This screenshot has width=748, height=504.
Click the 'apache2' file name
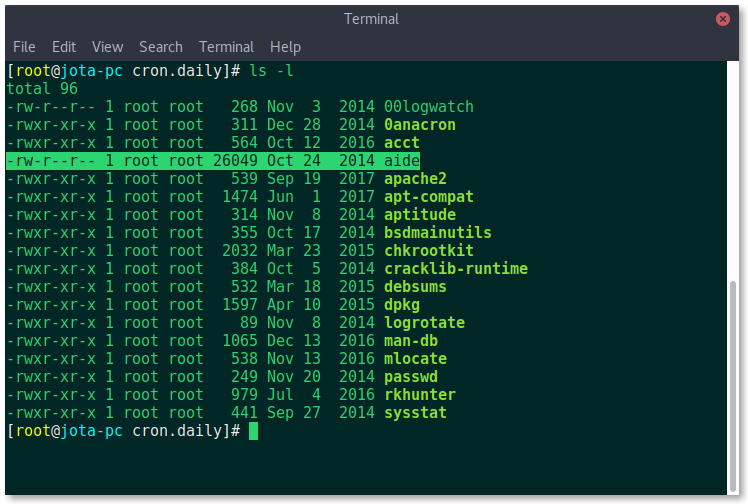tap(415, 179)
